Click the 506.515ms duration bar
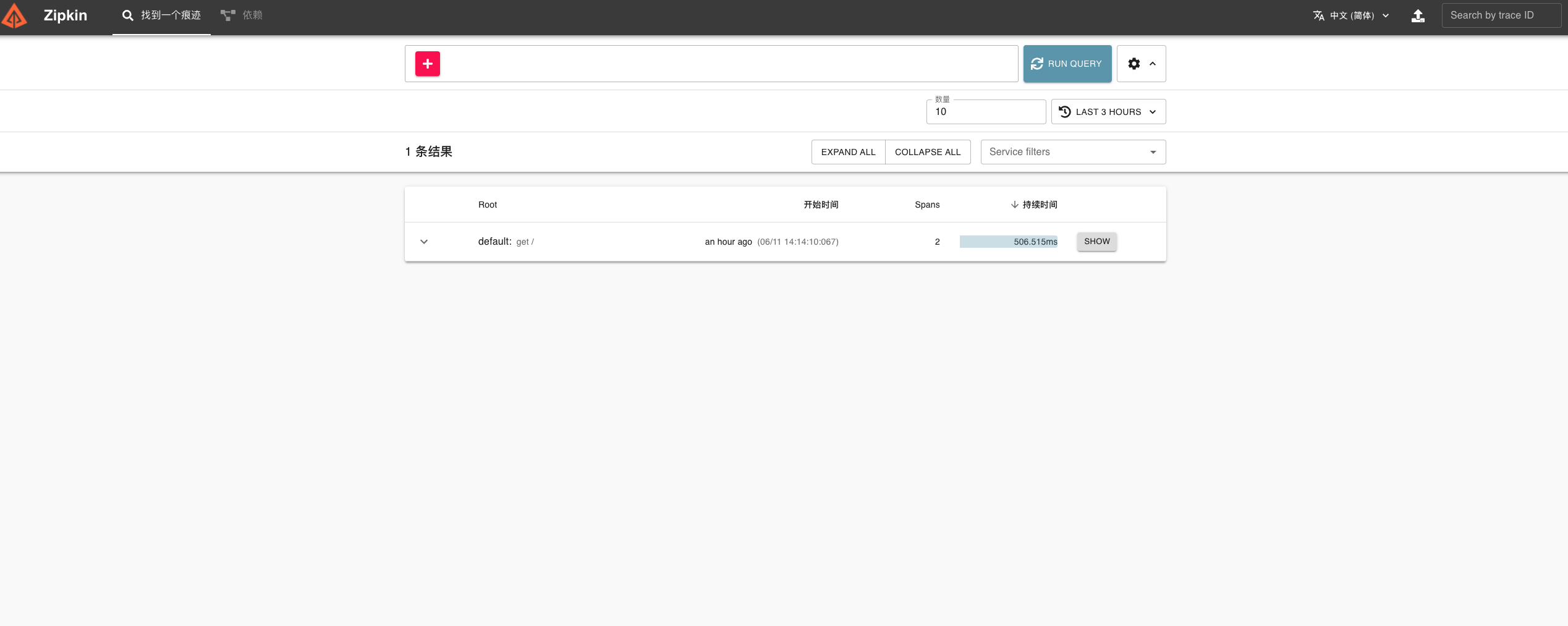 click(1009, 242)
